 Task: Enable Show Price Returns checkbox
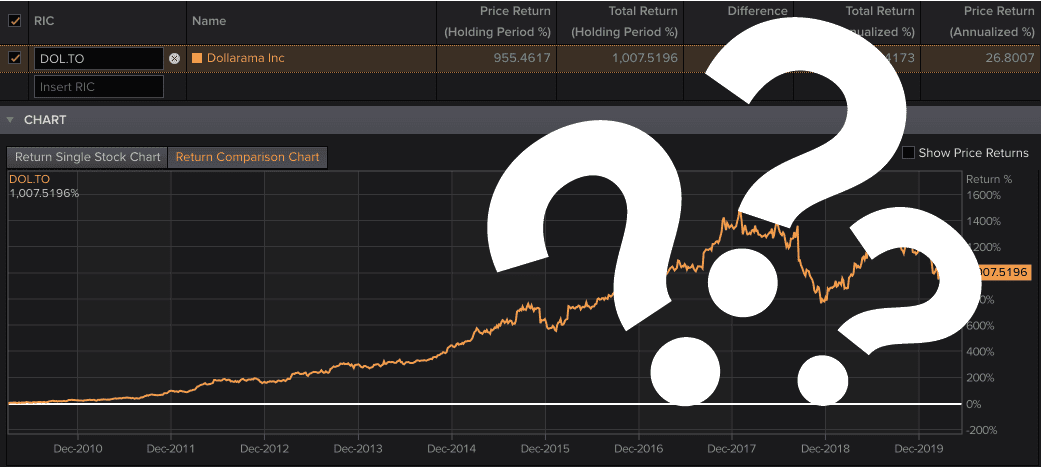(x=908, y=153)
